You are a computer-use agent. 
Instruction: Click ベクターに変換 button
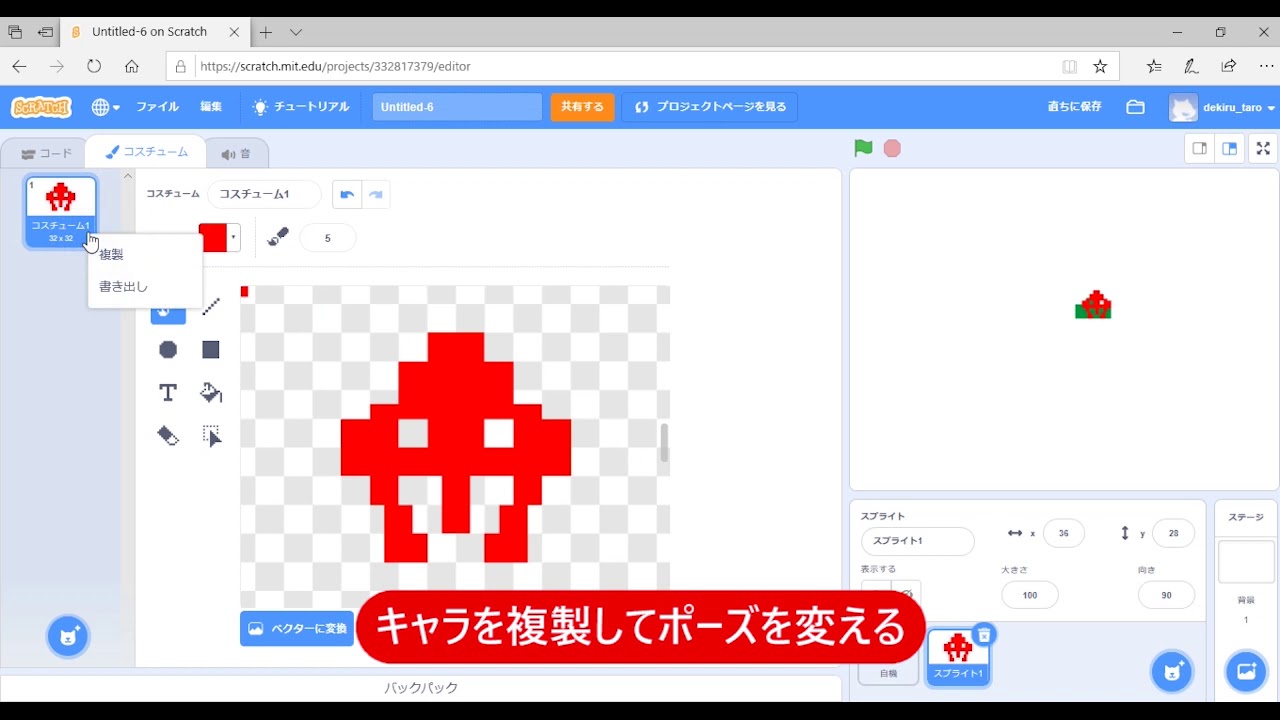point(297,628)
